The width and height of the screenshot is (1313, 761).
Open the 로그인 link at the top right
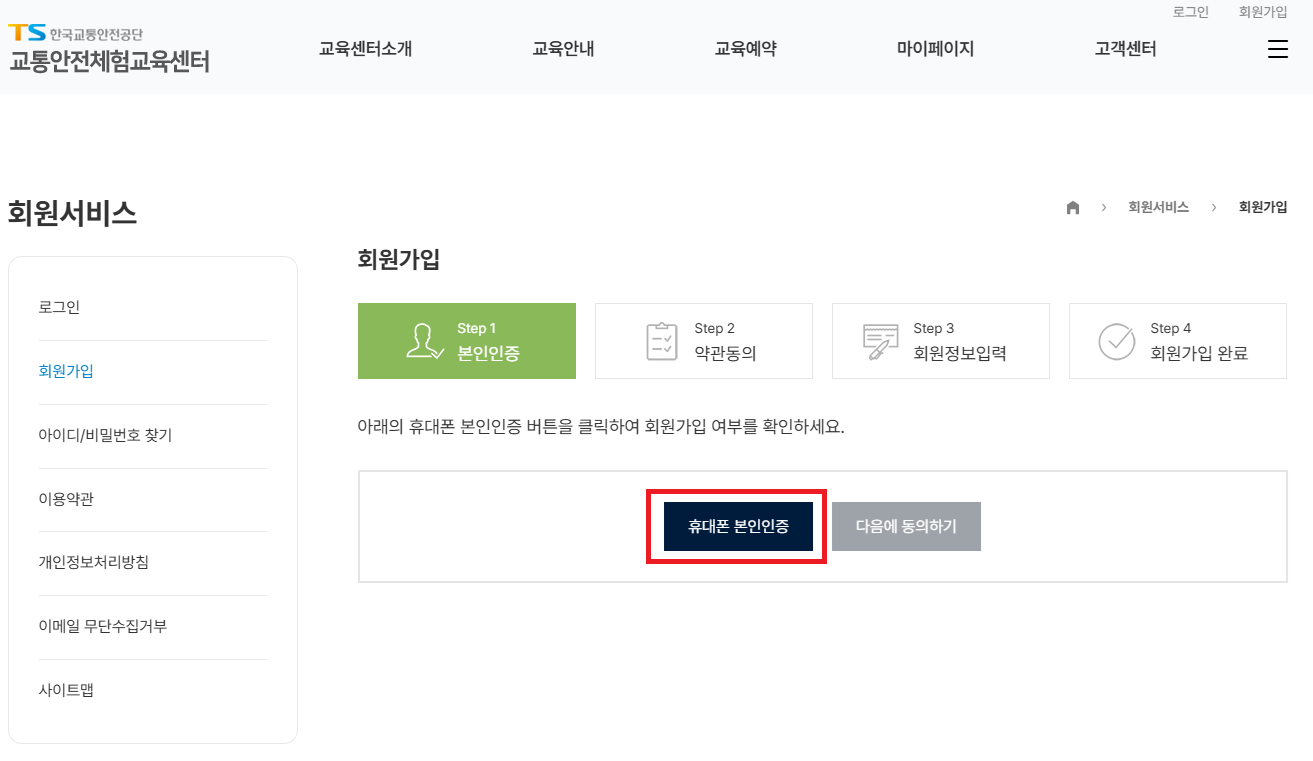[1190, 12]
